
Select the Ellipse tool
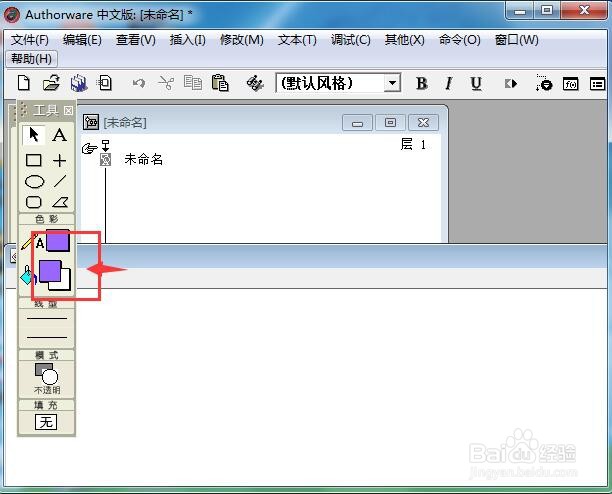point(34,181)
